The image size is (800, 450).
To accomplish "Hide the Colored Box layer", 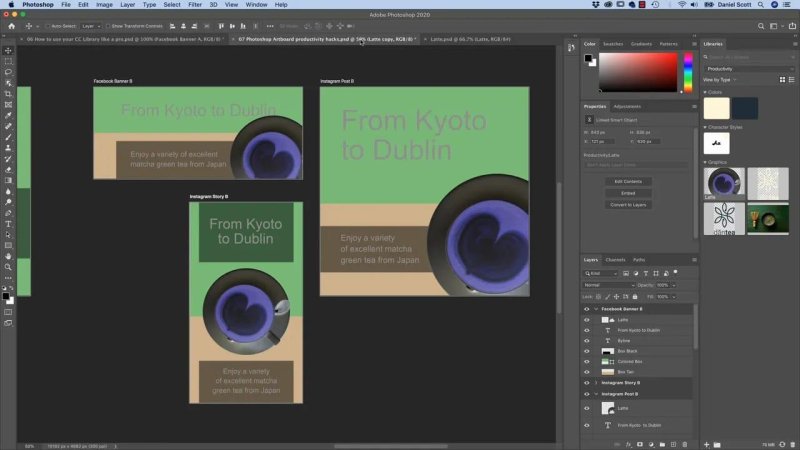I will tap(586, 362).
